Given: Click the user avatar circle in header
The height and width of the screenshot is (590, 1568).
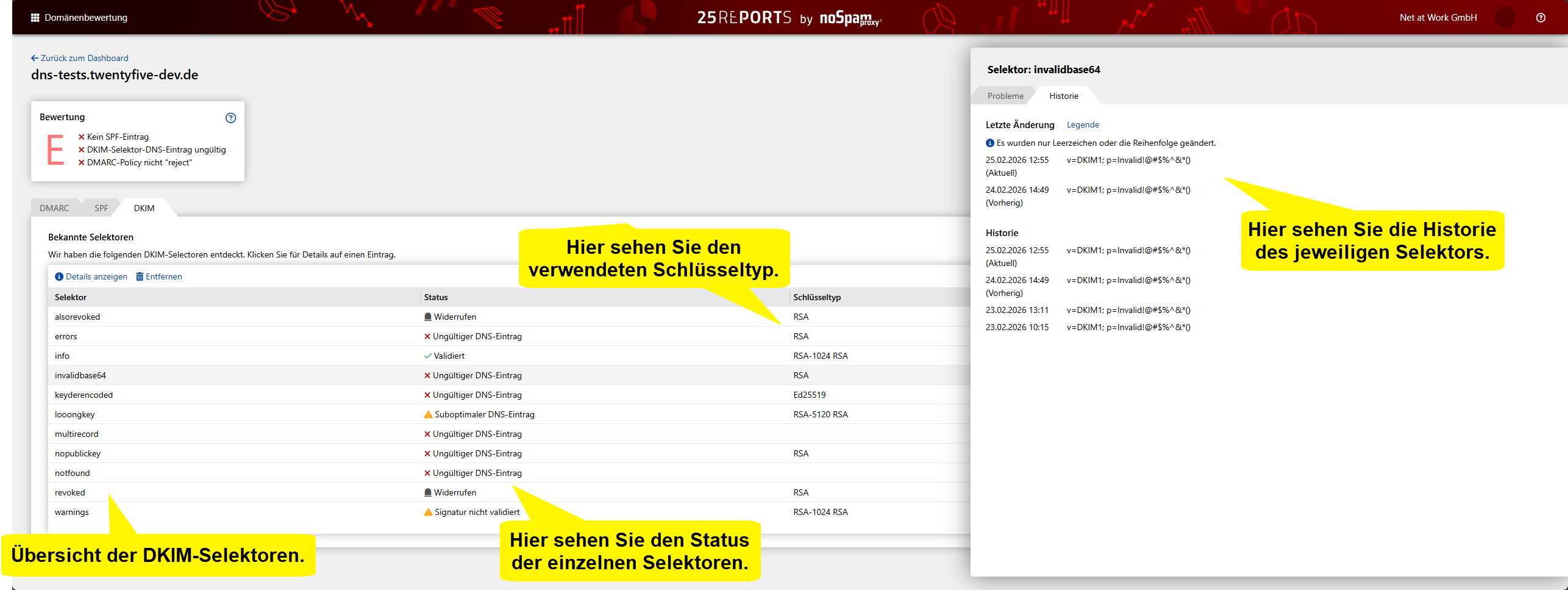Looking at the screenshot, I should pos(1505,18).
